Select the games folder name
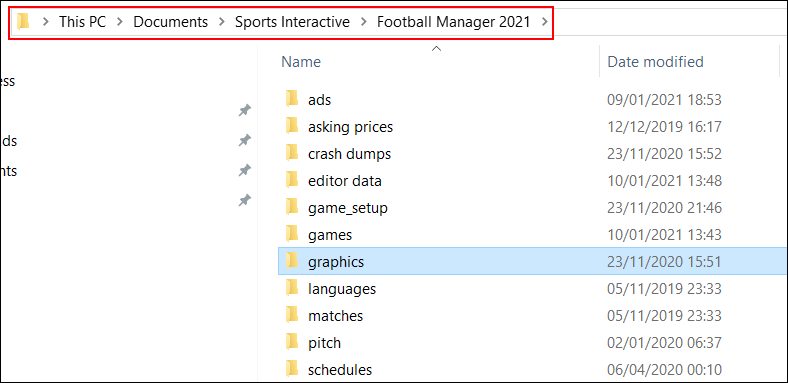Screen dimensions: 788x383 click(330, 235)
